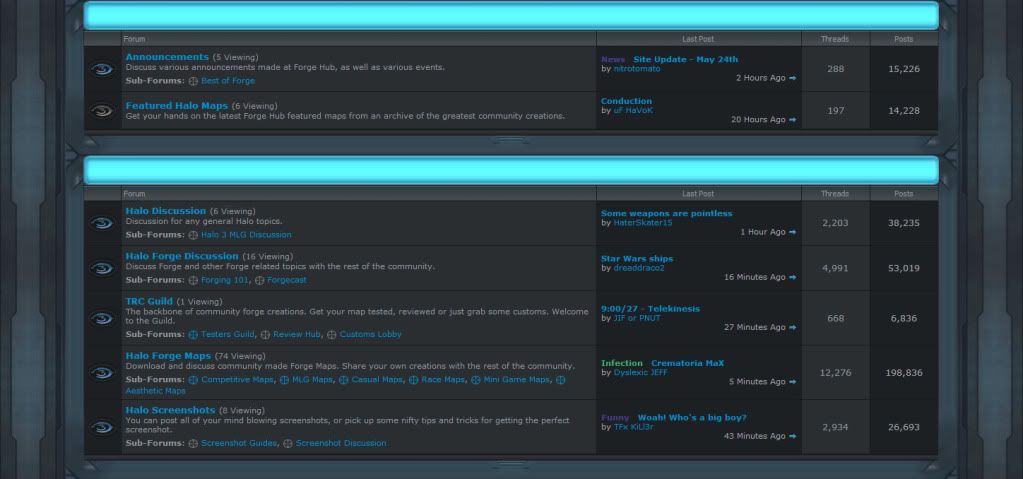1023x479 pixels.
Task: Click the sub-forum icon next to MLG Maps
Action: [284, 380]
